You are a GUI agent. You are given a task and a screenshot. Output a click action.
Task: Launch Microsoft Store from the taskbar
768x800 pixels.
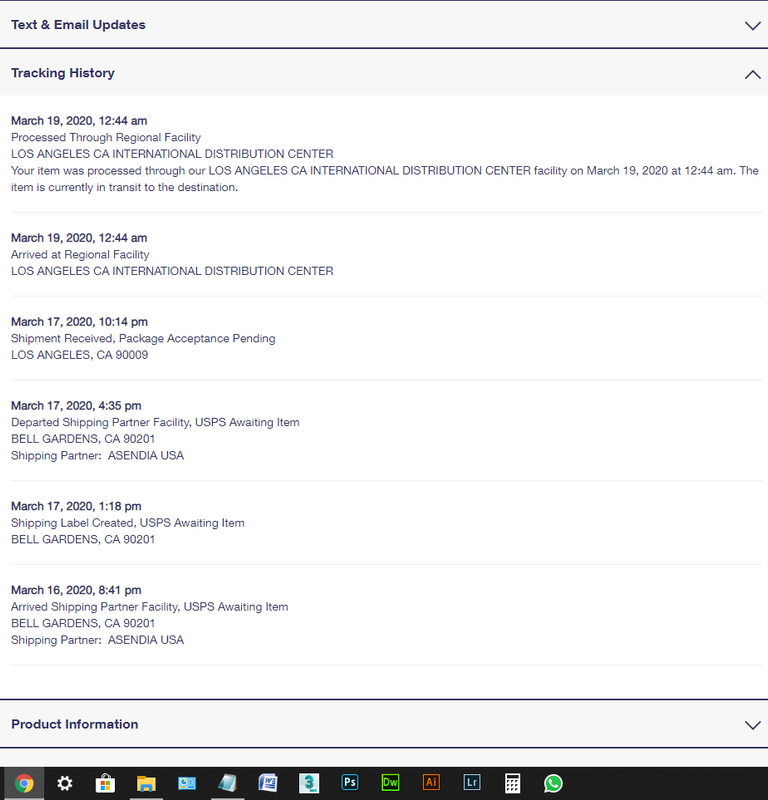105,783
